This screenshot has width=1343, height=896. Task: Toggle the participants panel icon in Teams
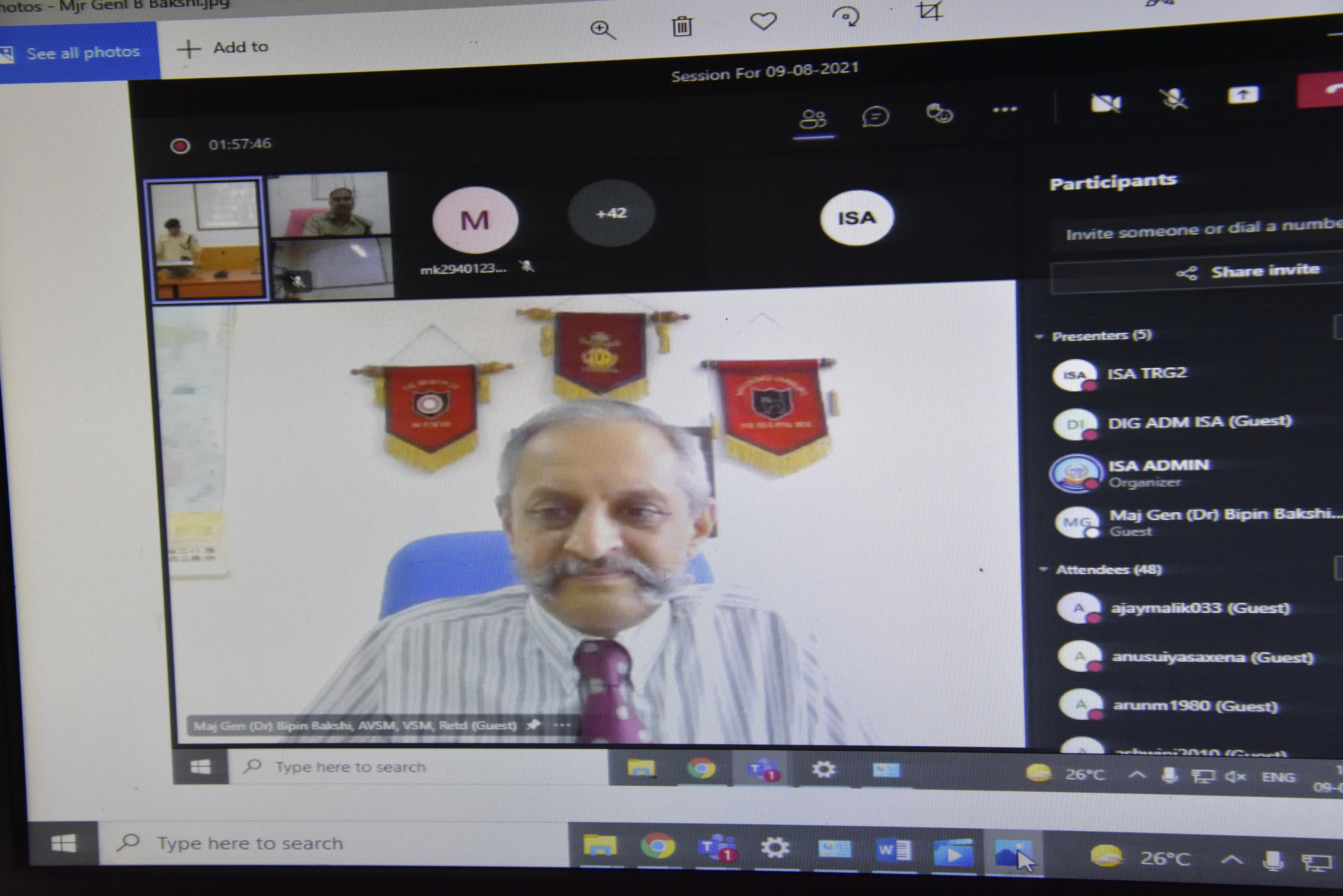click(x=813, y=119)
